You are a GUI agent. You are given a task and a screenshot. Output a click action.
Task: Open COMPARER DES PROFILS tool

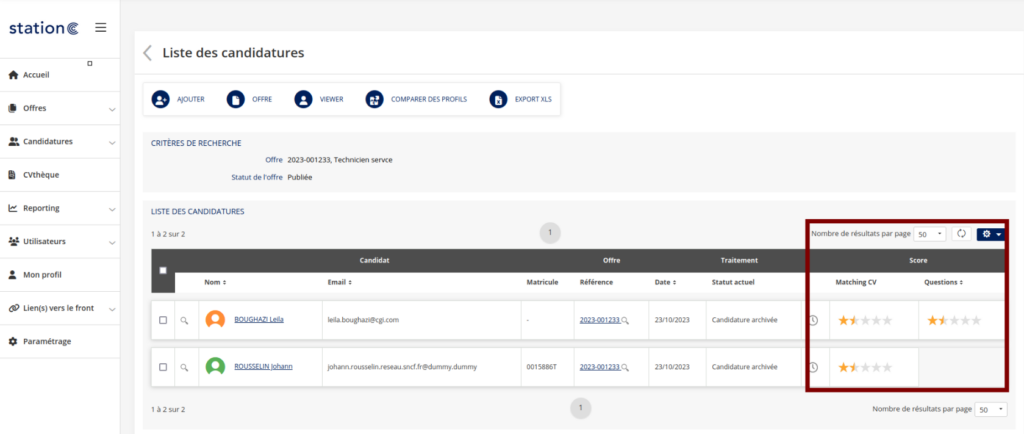coord(374,99)
